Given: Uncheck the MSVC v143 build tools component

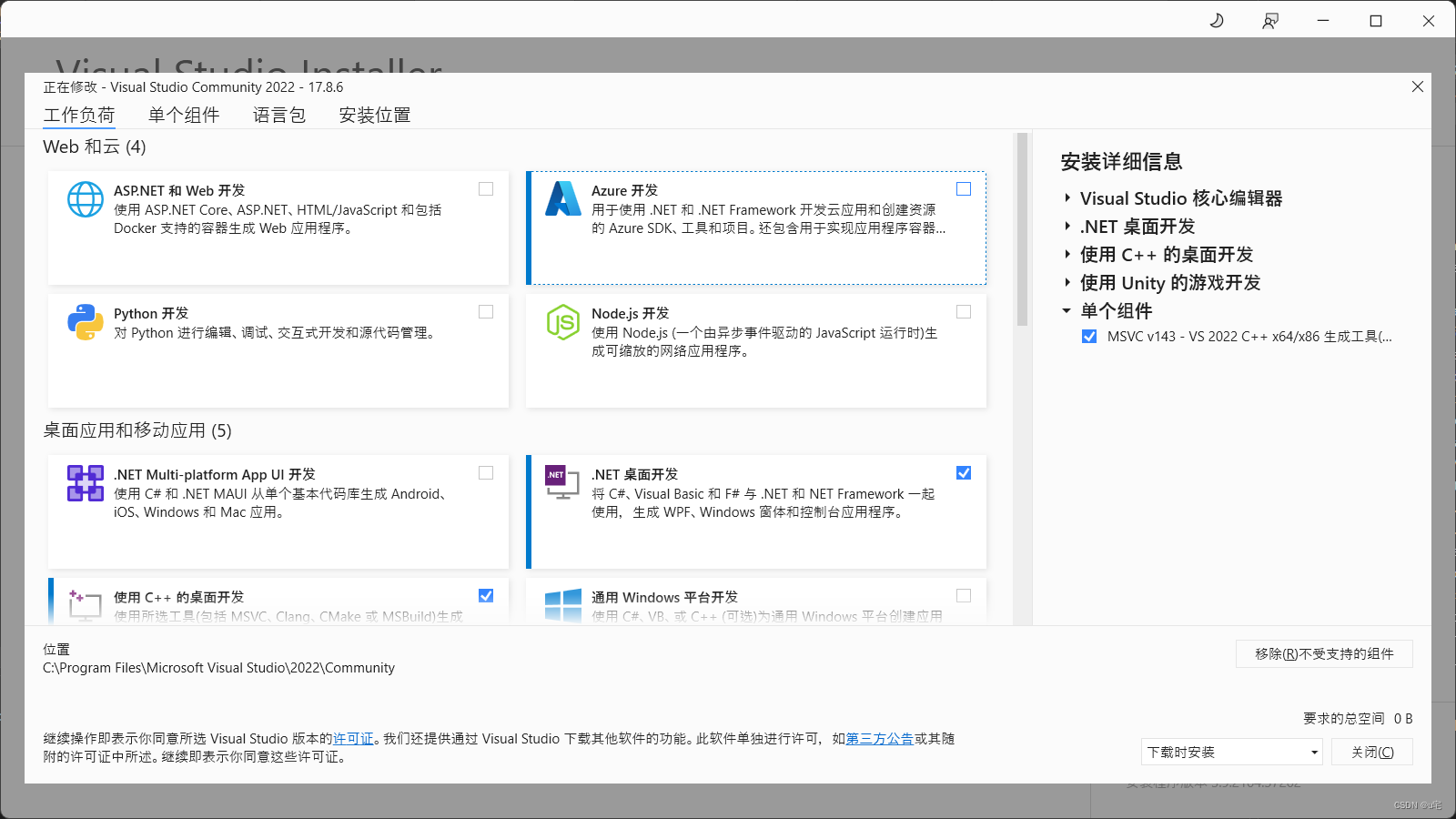Looking at the screenshot, I should [x=1089, y=337].
